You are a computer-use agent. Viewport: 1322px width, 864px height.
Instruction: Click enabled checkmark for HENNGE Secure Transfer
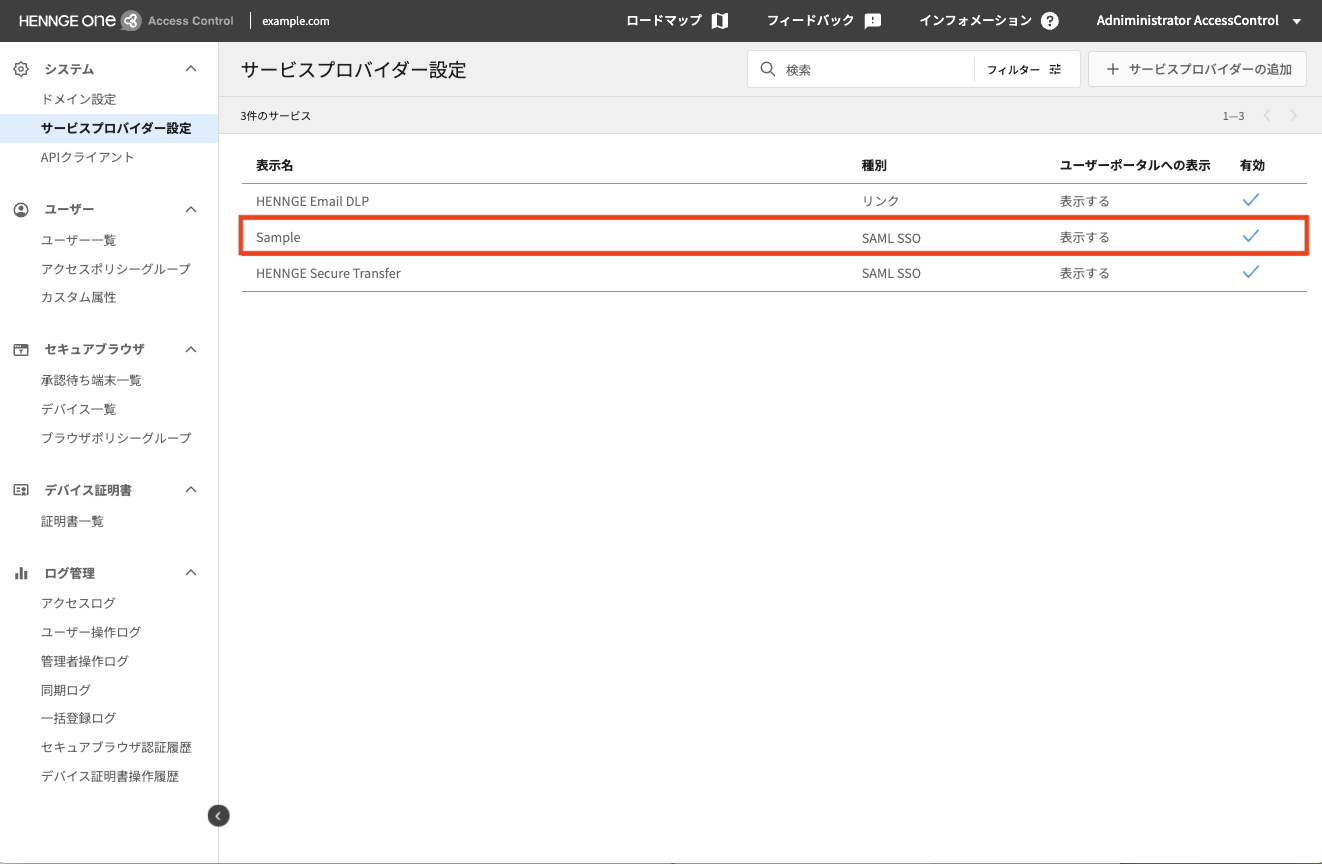(x=1250, y=272)
